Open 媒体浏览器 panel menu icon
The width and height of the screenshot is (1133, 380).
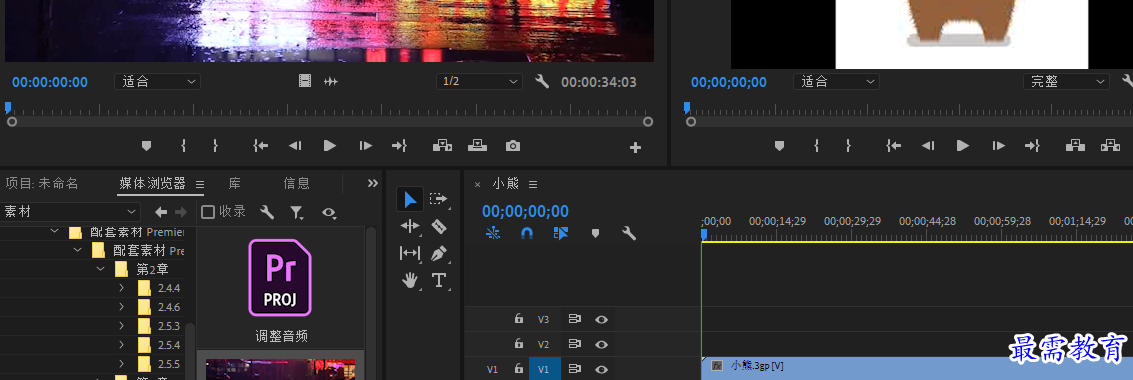(x=200, y=184)
